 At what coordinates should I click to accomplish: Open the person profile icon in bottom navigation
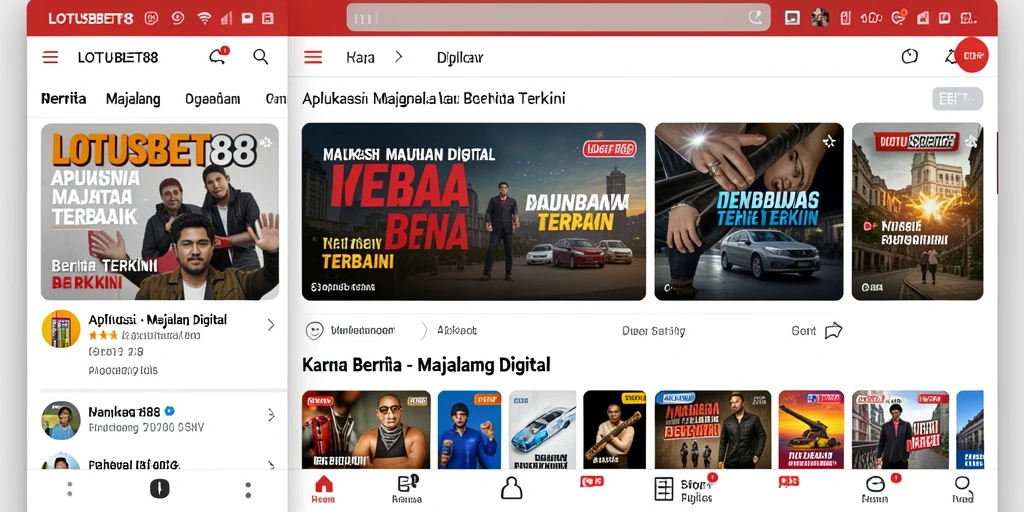click(511, 488)
